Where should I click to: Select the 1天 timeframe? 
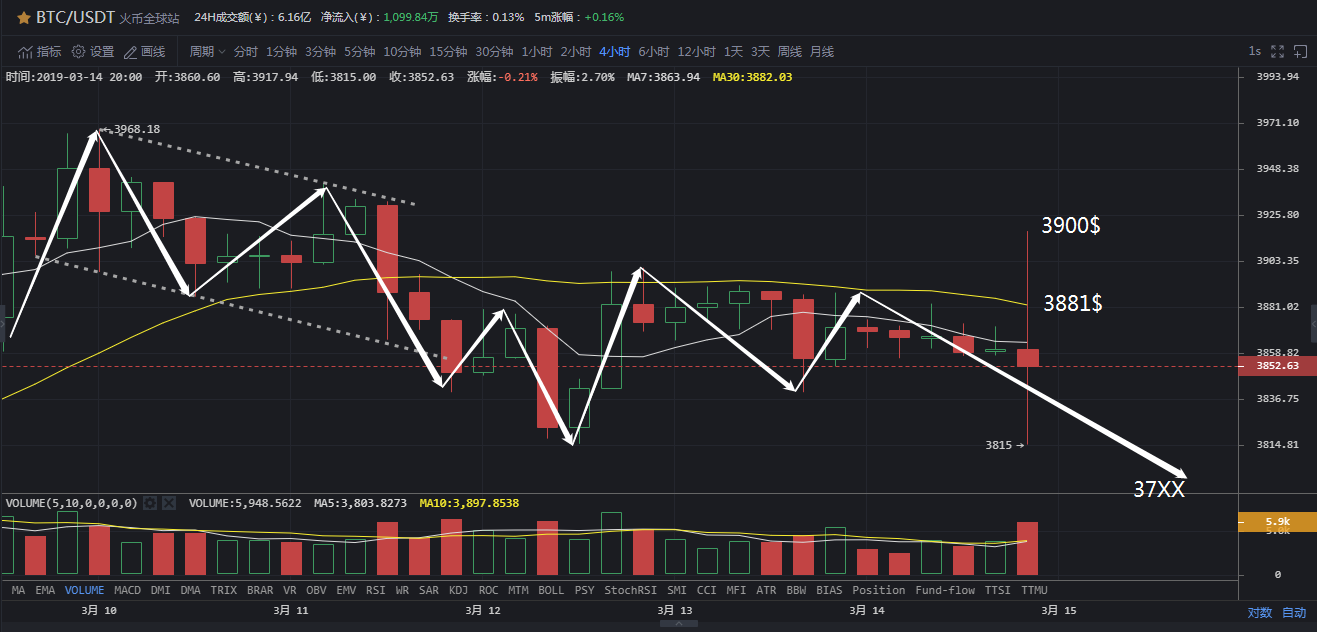[x=734, y=51]
